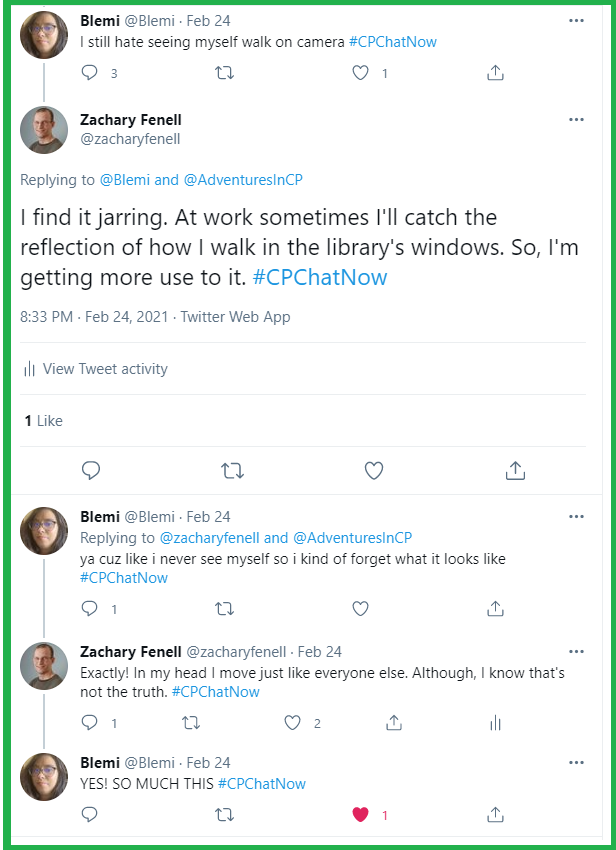Share Blemi's first tweet
The height and width of the screenshot is (850, 616).
click(494, 72)
